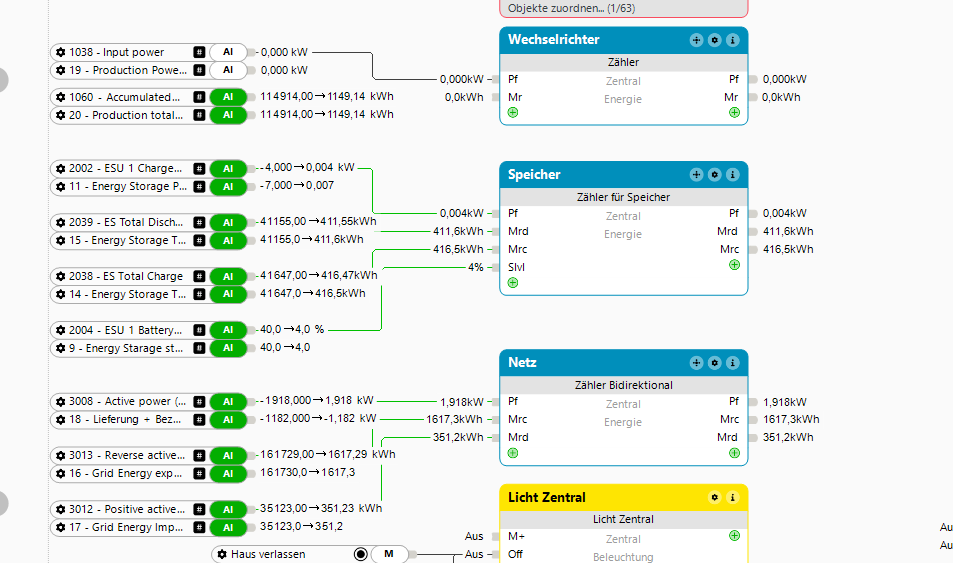Screen dimensions: 953x563
Task: Click the move icon on Speicher block
Action: [697, 174]
